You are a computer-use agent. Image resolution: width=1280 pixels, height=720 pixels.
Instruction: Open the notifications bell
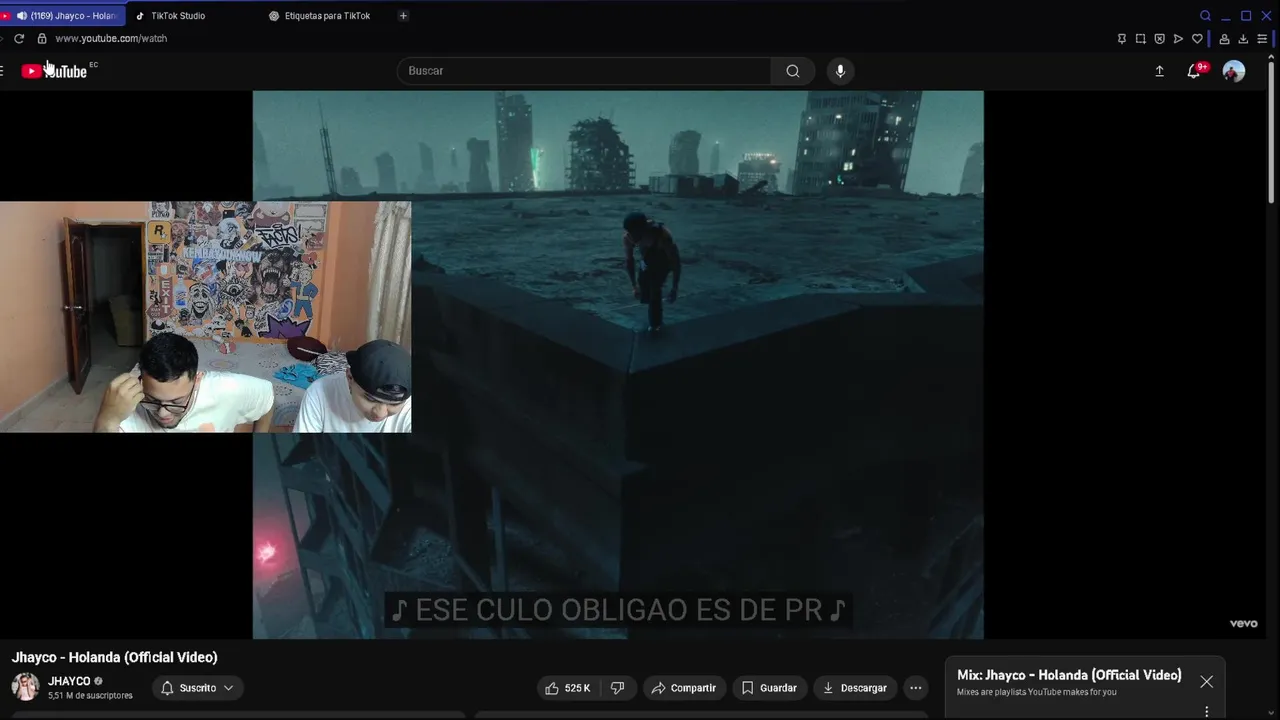click(x=1193, y=71)
